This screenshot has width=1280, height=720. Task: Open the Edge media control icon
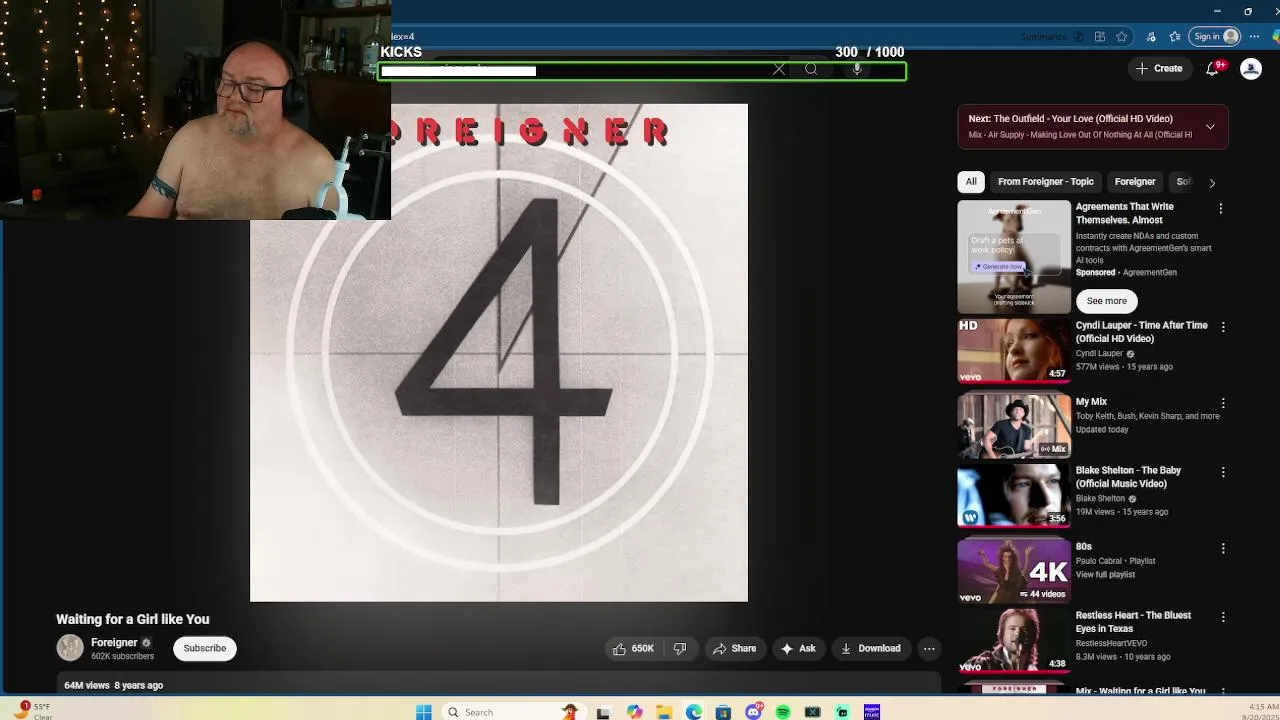(1152, 37)
